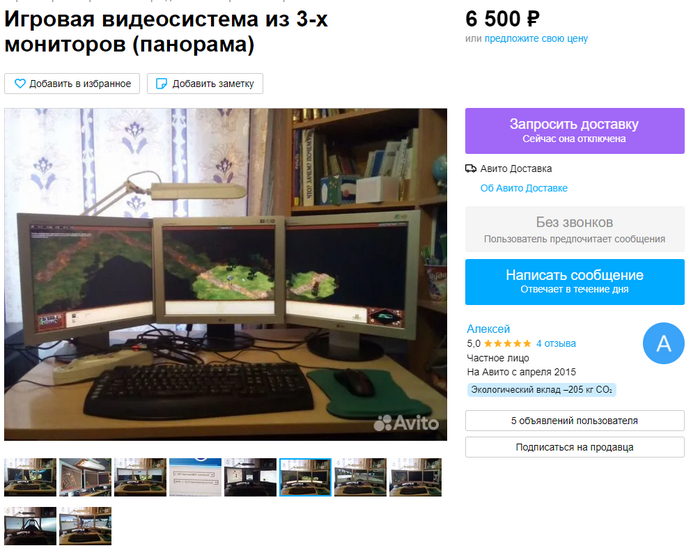Select the first photo thumbnail
Viewport: 700px width, 555px height.
tap(30, 477)
